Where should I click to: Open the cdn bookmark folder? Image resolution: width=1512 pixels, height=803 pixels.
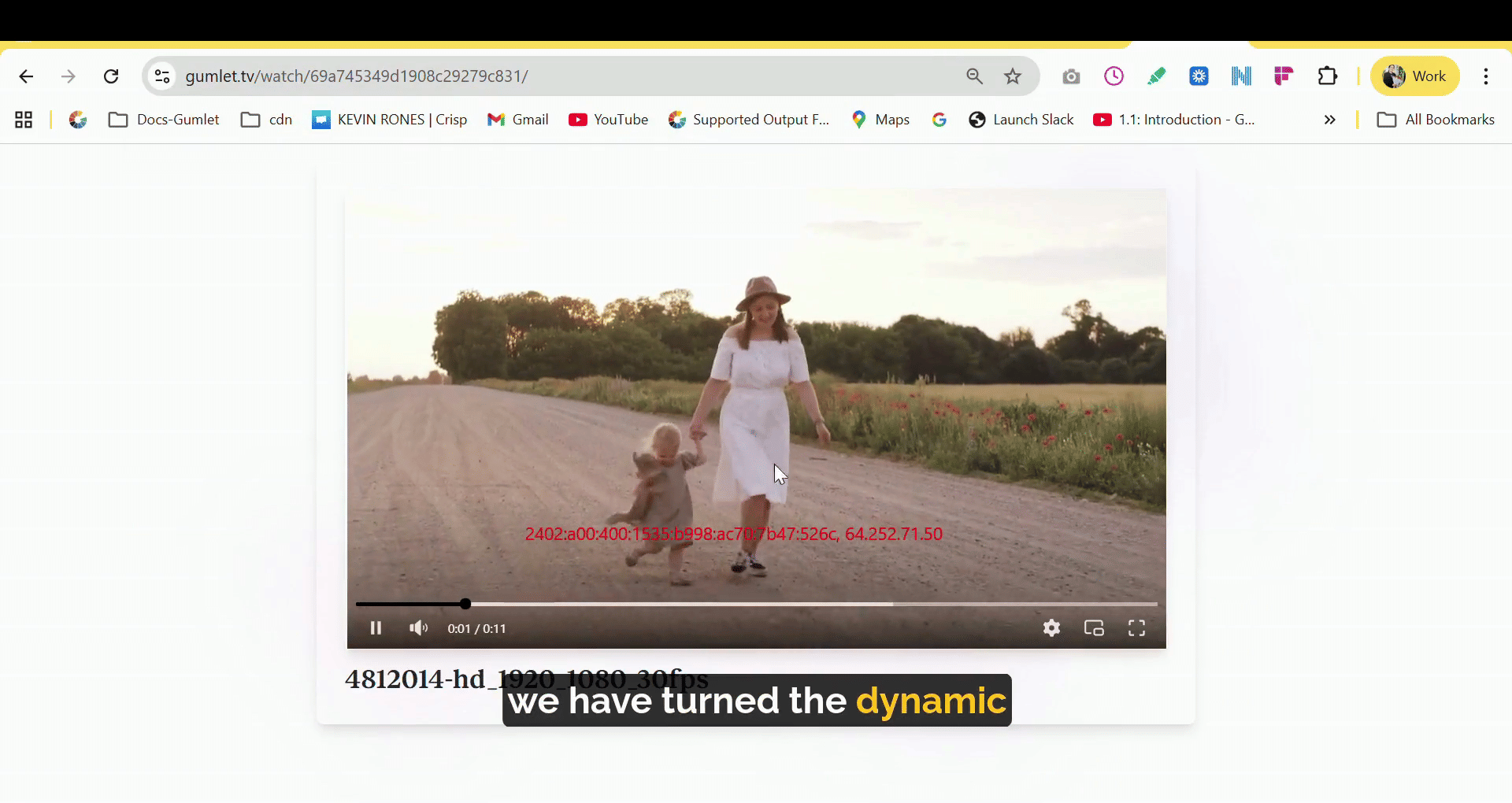[267, 120]
